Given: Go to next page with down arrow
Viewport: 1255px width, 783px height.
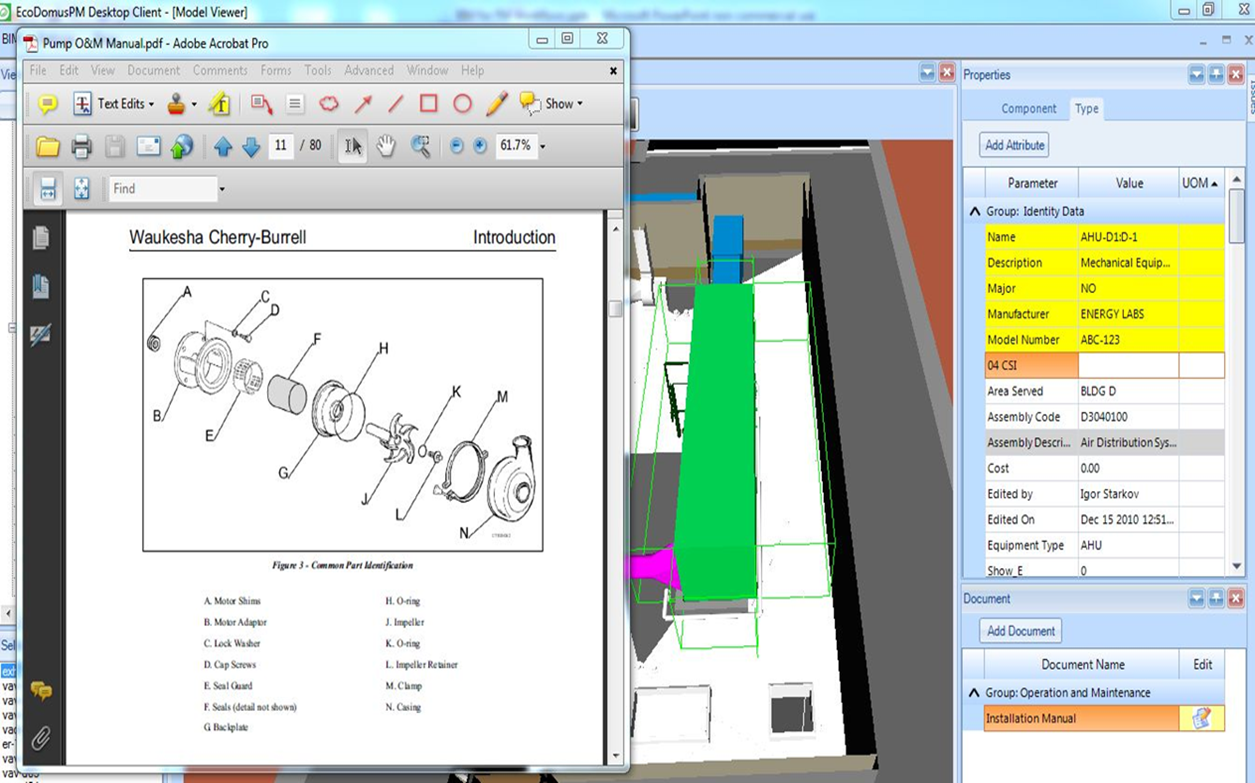Looking at the screenshot, I should (x=251, y=147).
